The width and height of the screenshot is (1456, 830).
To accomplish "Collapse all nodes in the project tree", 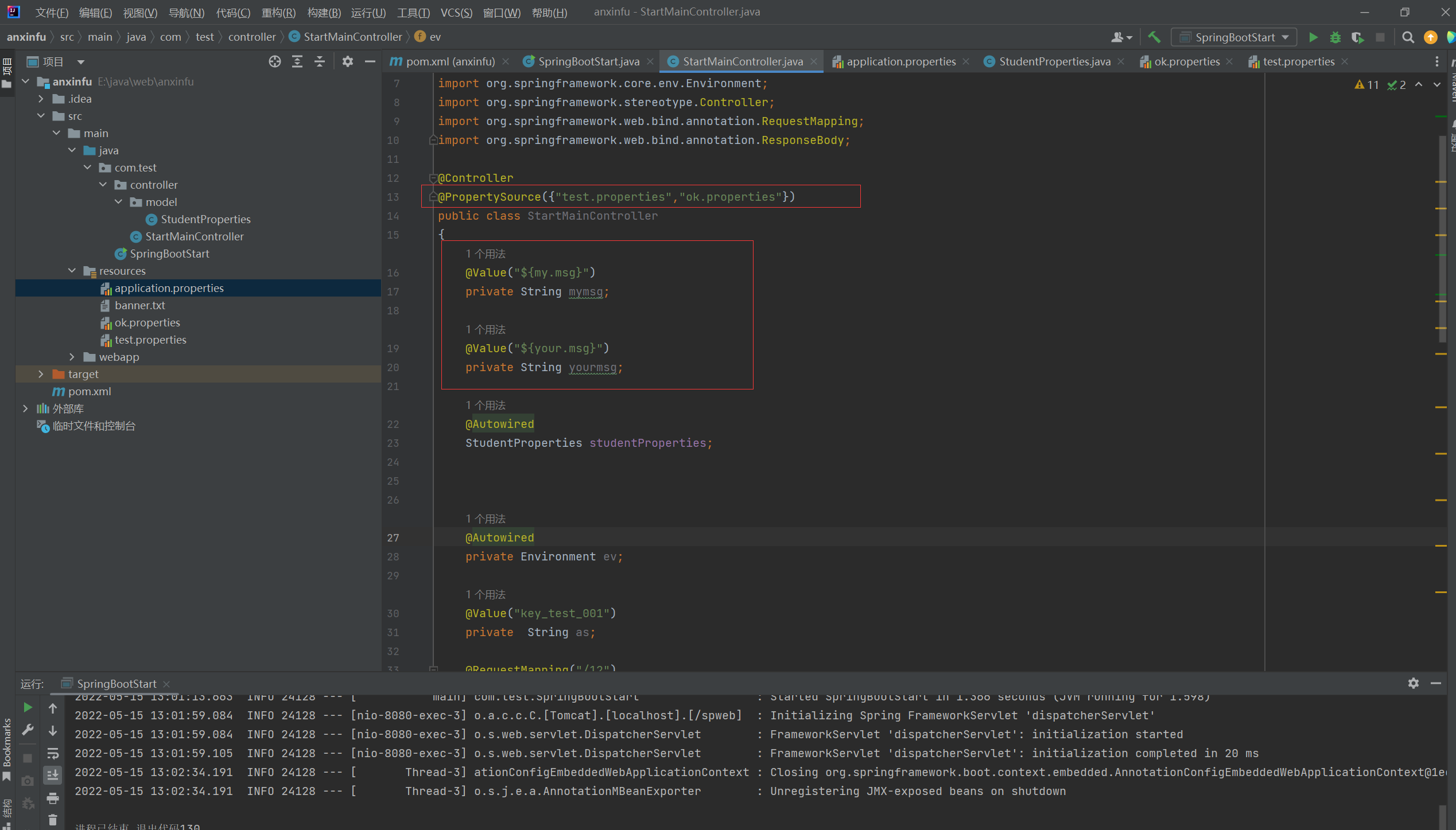I will click(x=320, y=61).
